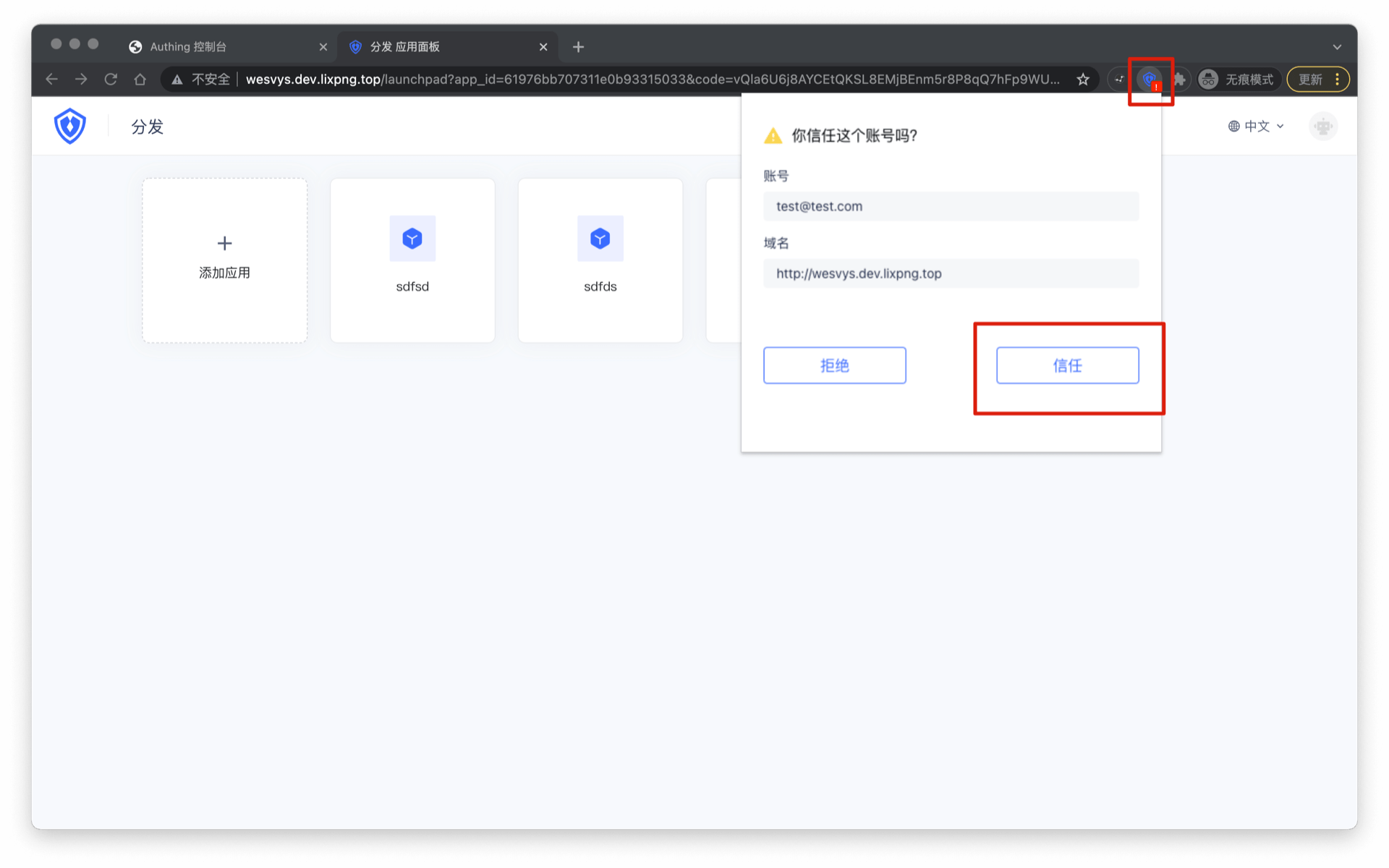Screen dimensions: 1389x868
Task: Switch to Authing 控制台 tab
Action: click(x=188, y=47)
